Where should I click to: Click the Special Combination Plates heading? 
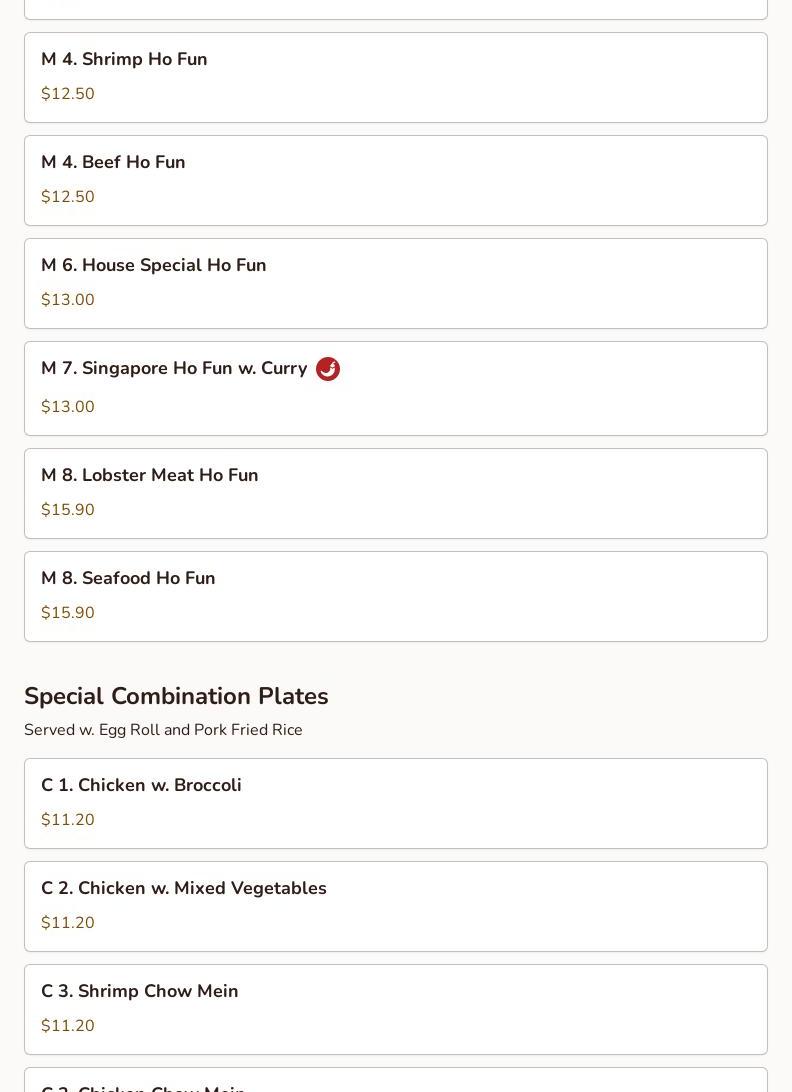tap(176, 696)
